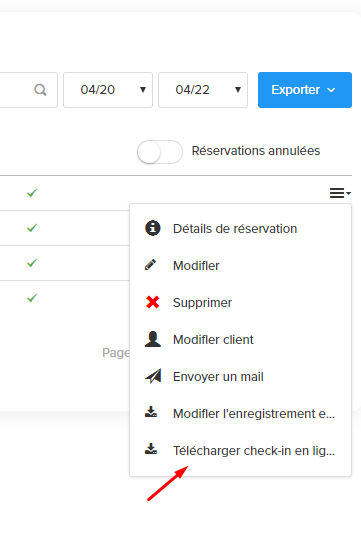This screenshot has width=361, height=543.
Task: Click the Réservations annulées label
Action: pos(256,151)
